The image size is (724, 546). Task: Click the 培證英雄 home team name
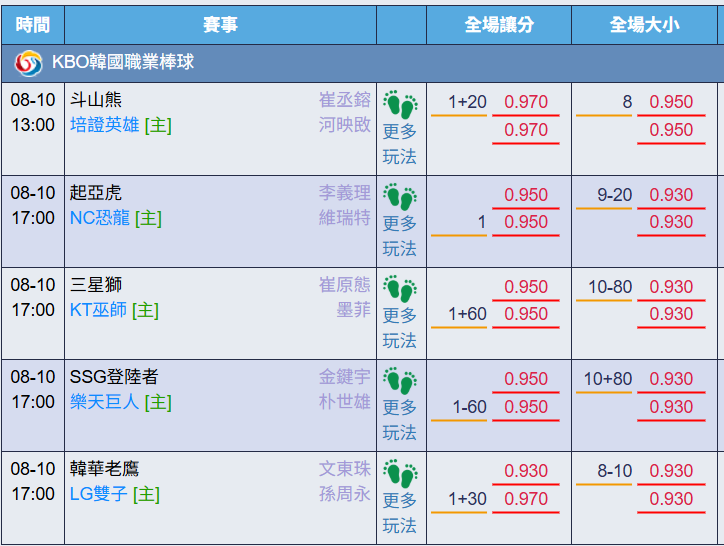[105, 125]
